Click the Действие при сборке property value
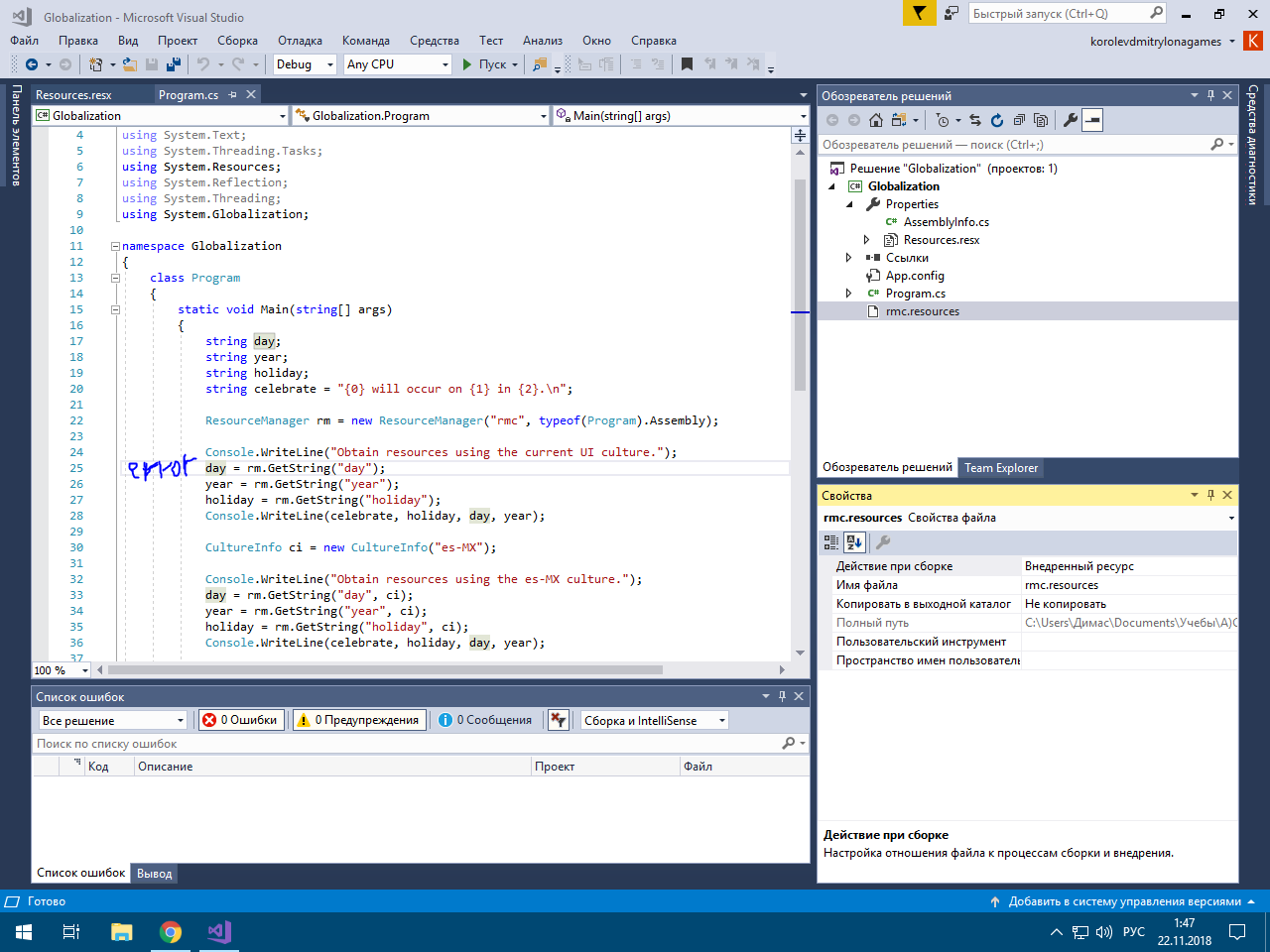This screenshot has height=952, width=1270. pyautogui.click(x=1130, y=566)
